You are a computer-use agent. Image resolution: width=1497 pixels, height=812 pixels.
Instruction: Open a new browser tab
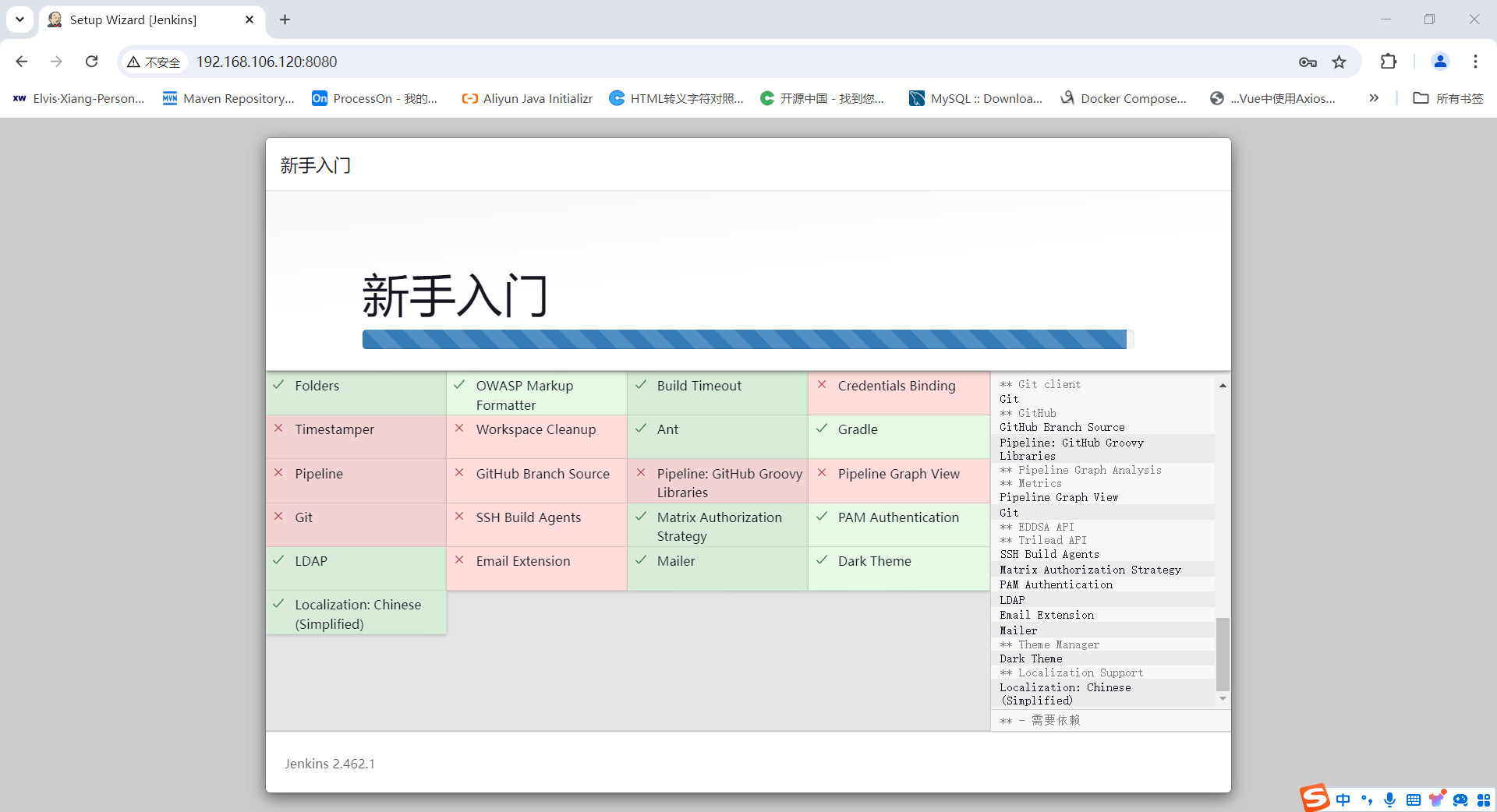point(285,19)
